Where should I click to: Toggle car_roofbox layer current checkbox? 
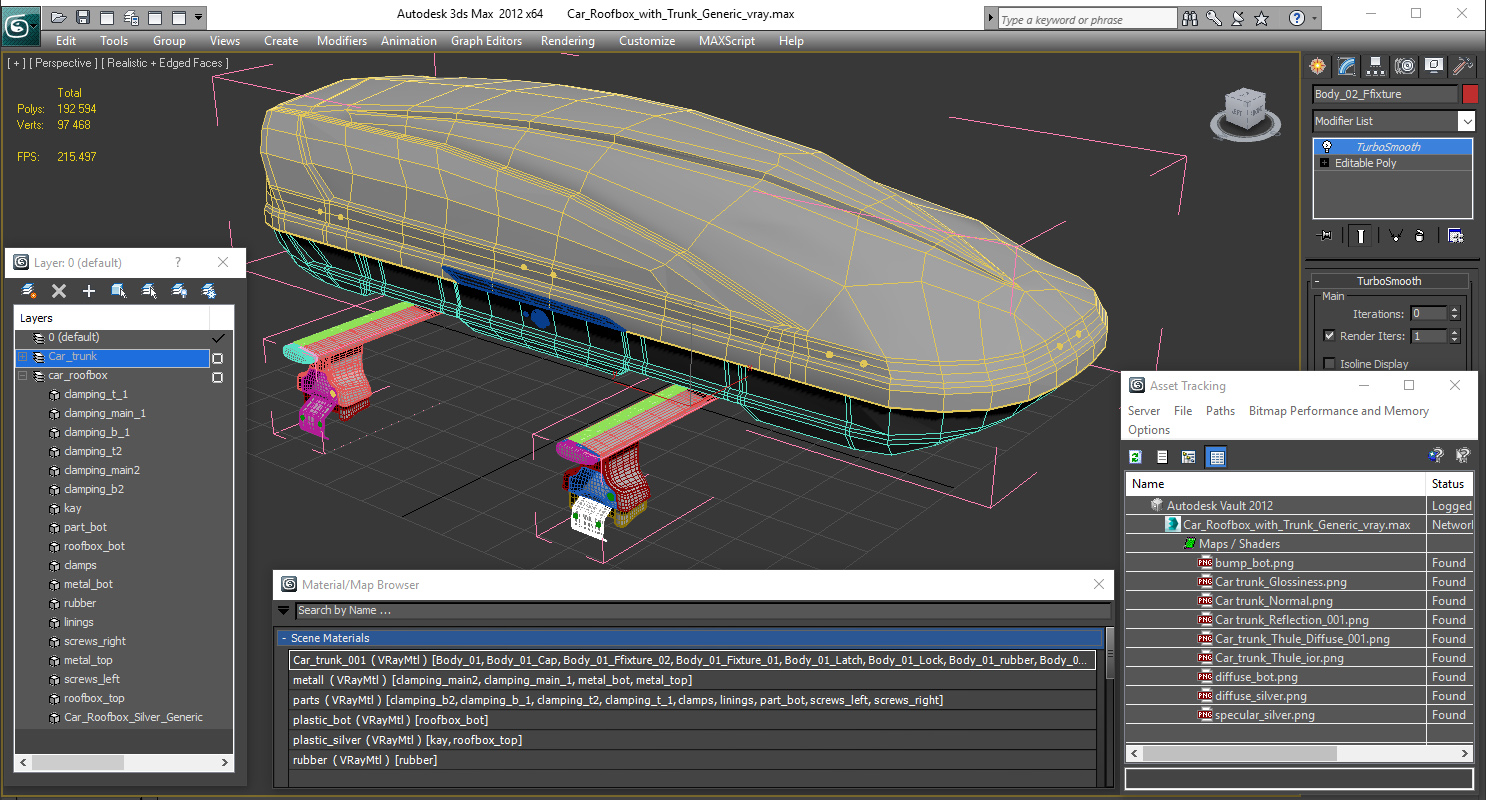[217, 378]
